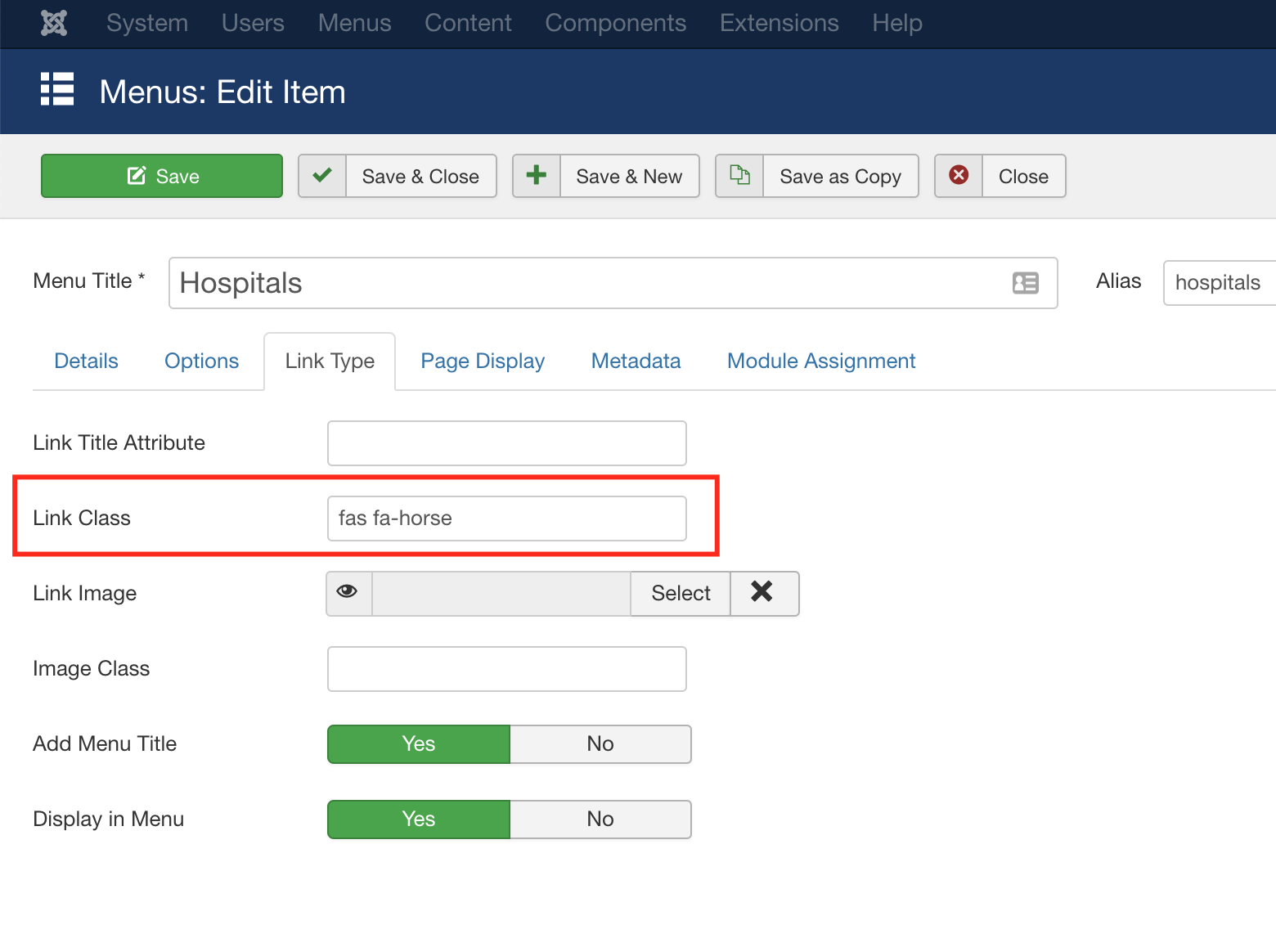Click the contact card icon in Menu Title
Image resolution: width=1276 pixels, height=952 pixels.
coord(1025,283)
